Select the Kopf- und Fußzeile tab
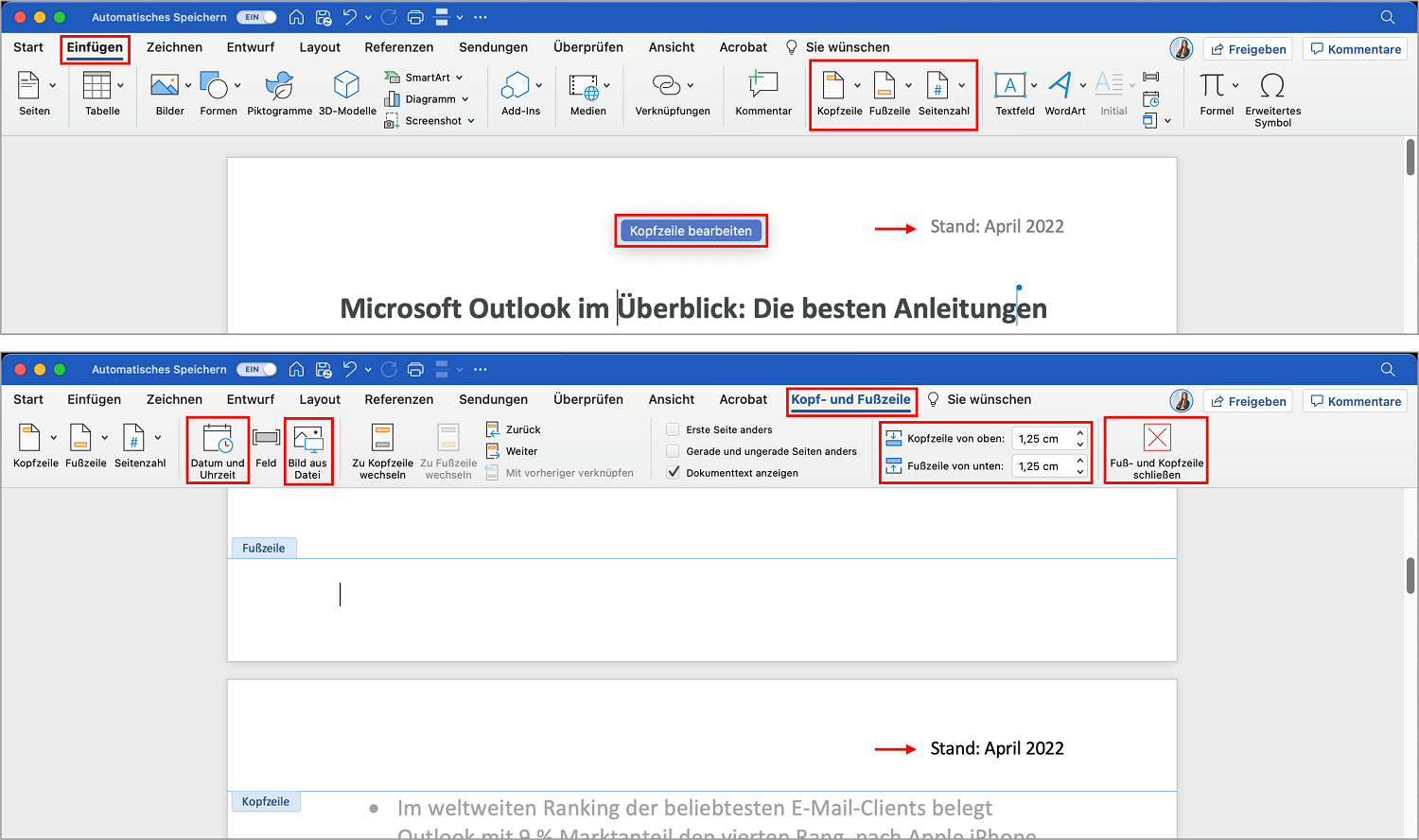Viewport: 1419px width, 840px height. (850, 399)
